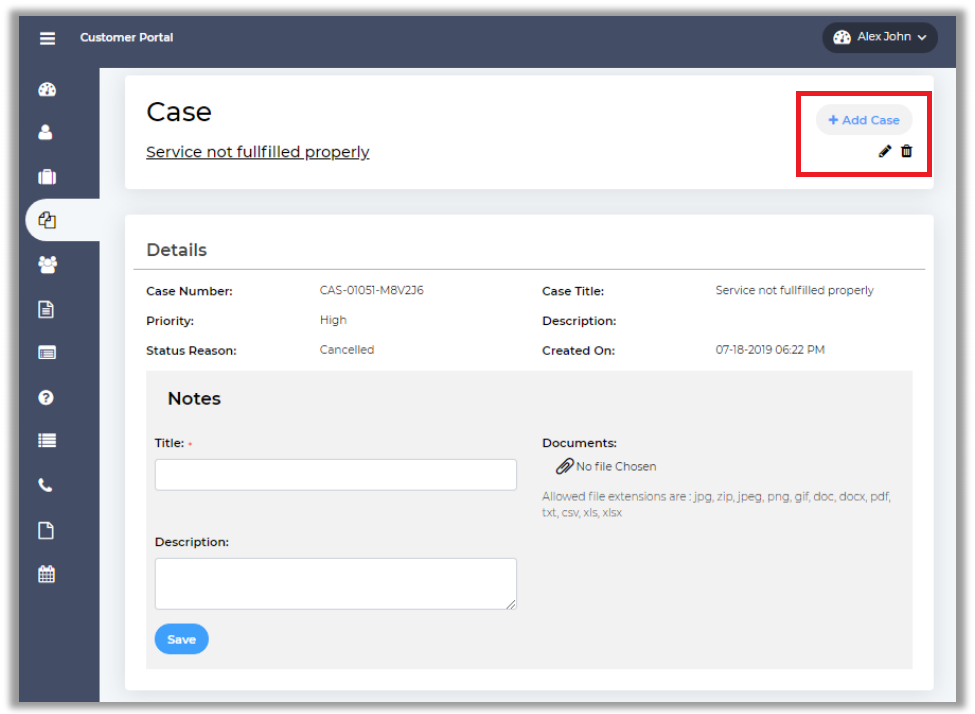Click the briefcase icon in sidebar
Screen dimensions: 975x714
46,177
